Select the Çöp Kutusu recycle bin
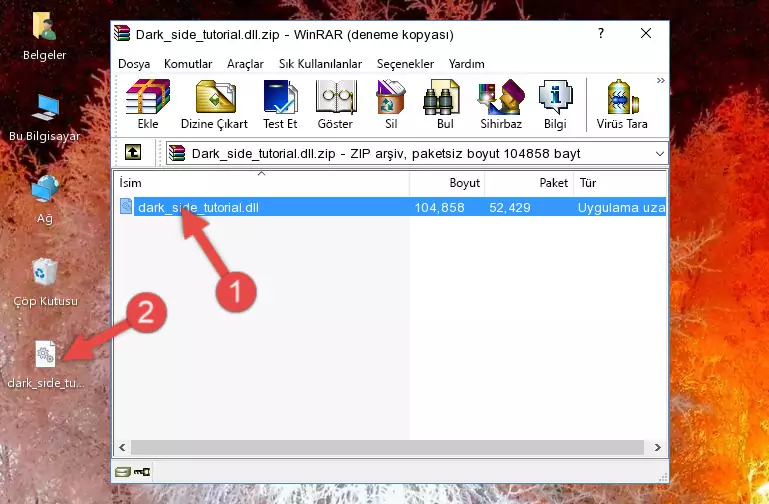Viewport: 769px width, 504px height. 45,281
